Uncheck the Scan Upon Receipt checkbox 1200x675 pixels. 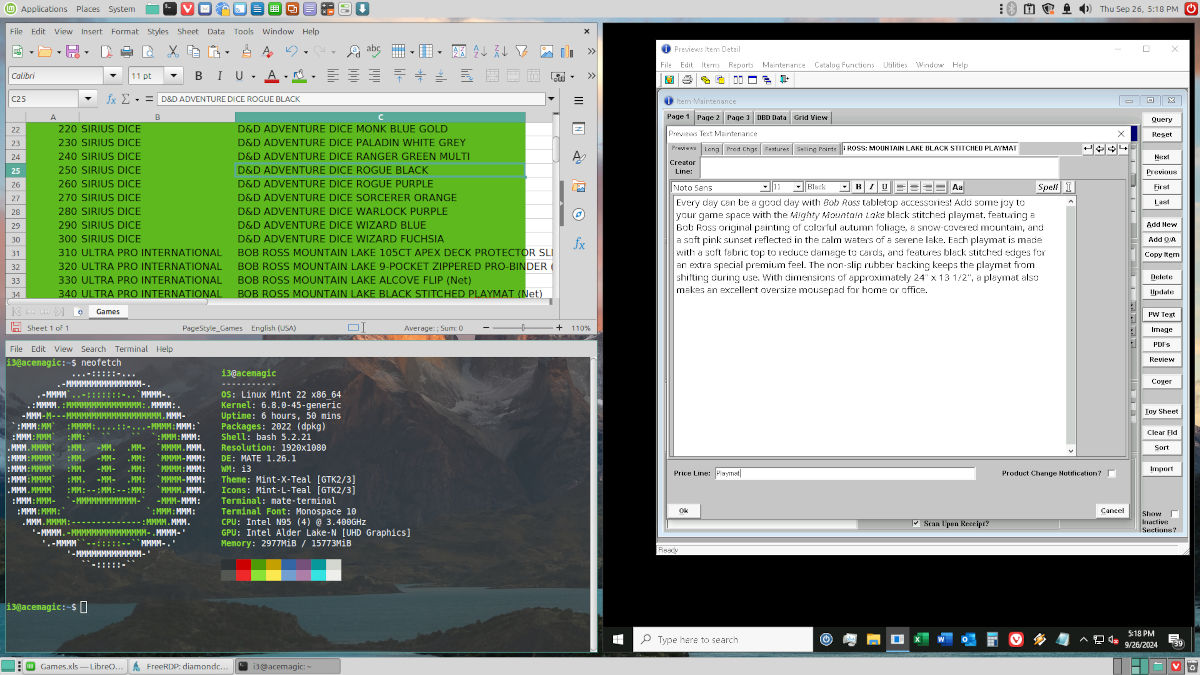916,523
